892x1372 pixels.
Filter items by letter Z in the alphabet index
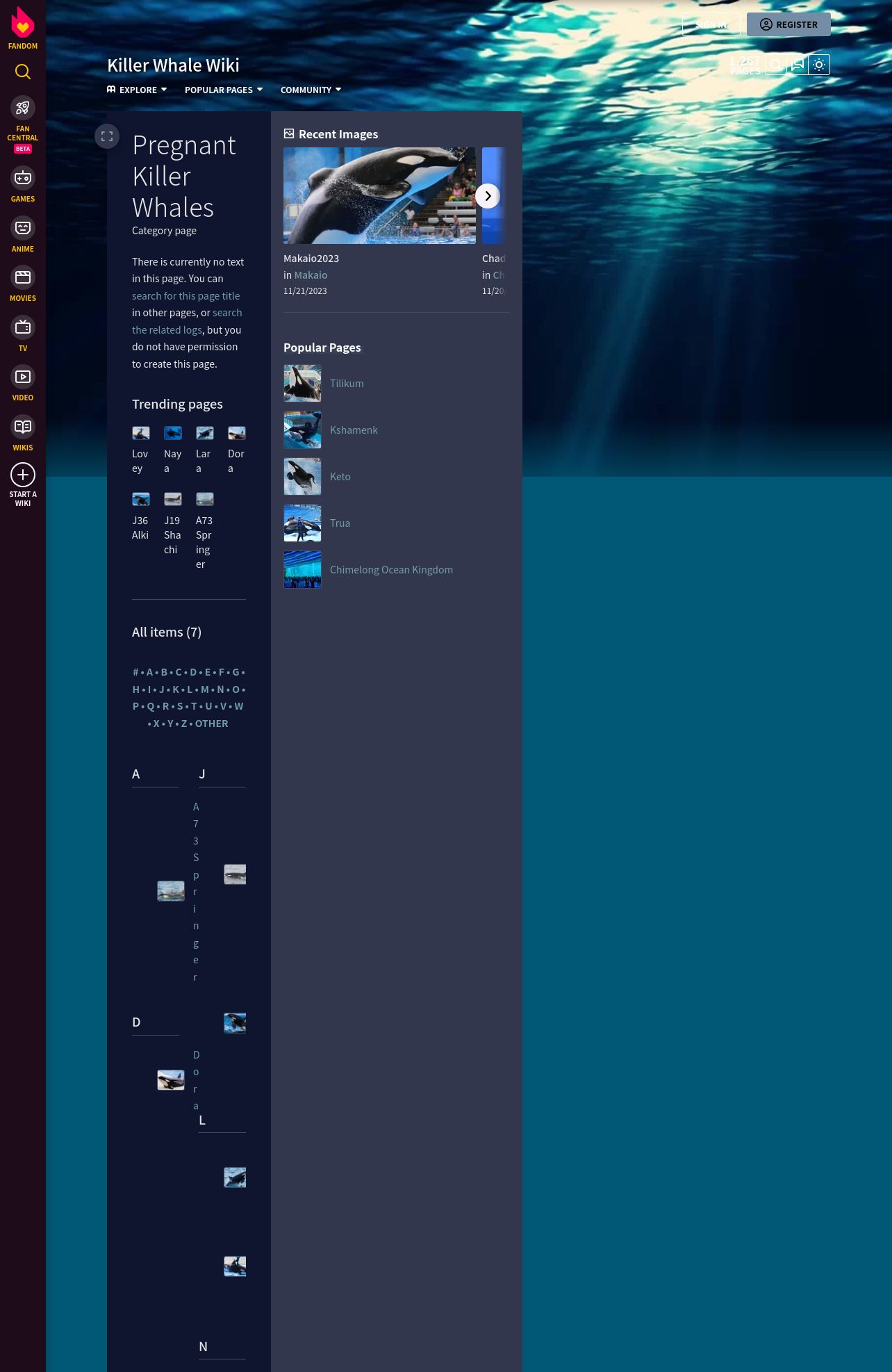[x=184, y=724]
